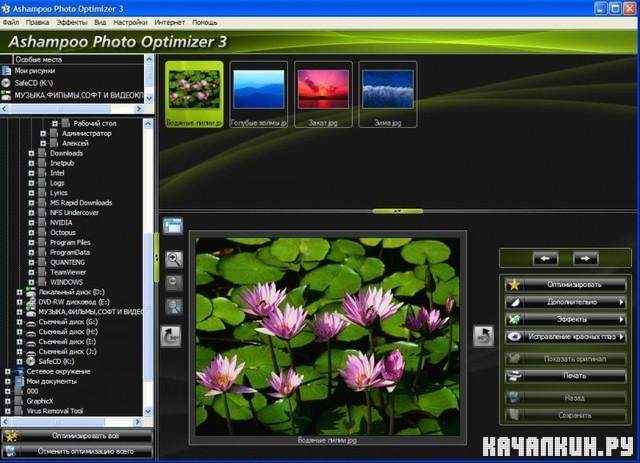Select the Голубые холмы.jpg thumbnail
The image size is (640, 463).
click(x=259, y=94)
